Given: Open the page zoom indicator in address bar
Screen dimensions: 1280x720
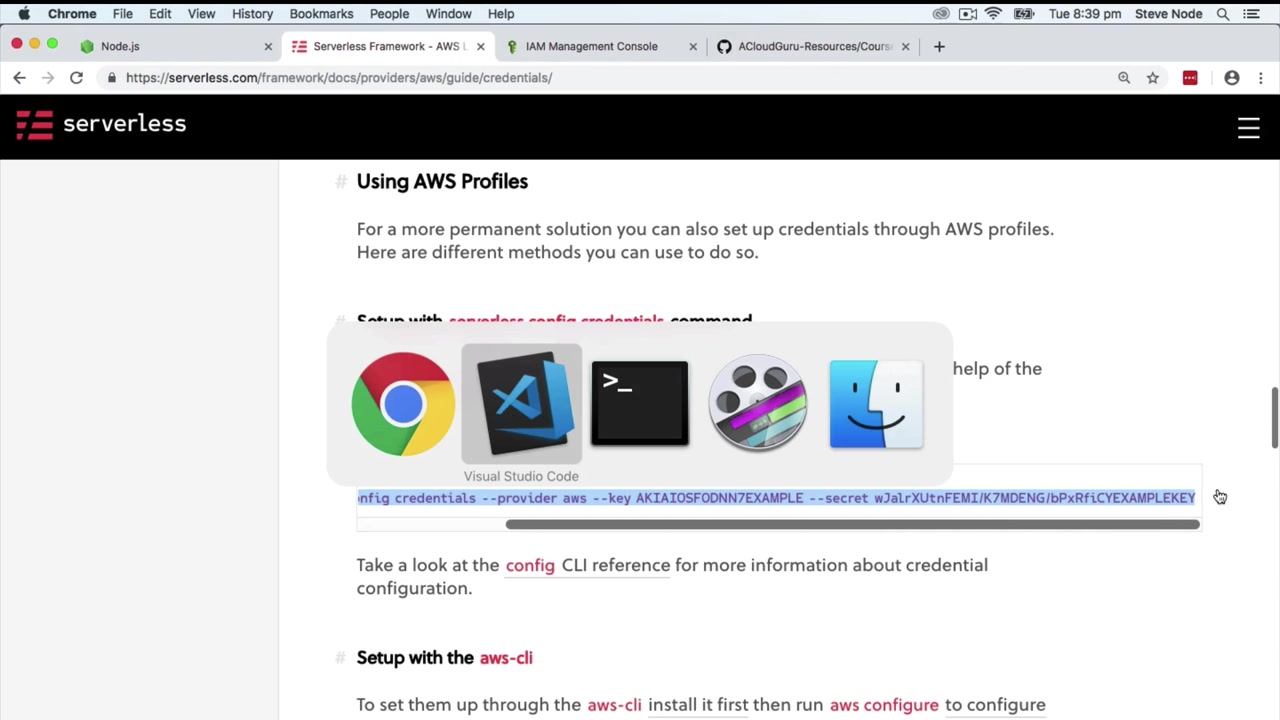Looking at the screenshot, I should pos(1124,77).
